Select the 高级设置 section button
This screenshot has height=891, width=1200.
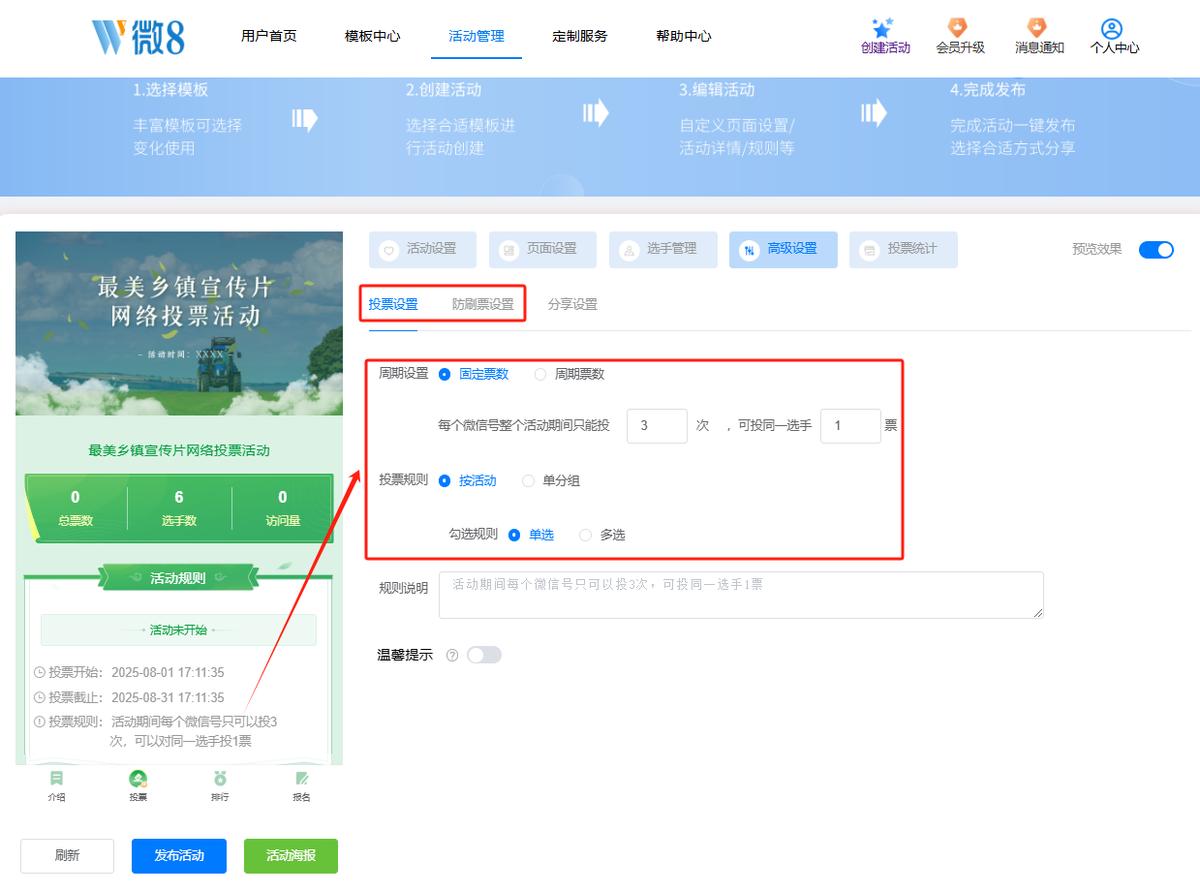click(783, 249)
